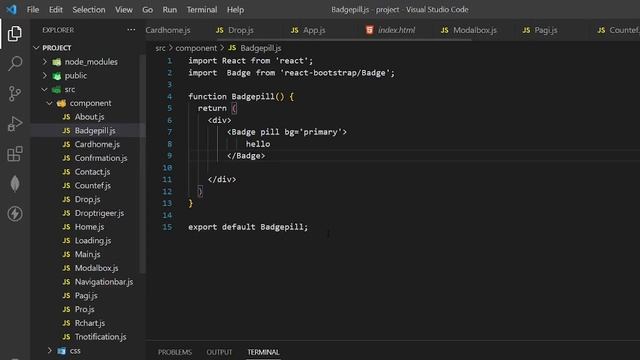
Task: Switch to the Cardhome.js editor tab
Action: [x=168, y=30]
